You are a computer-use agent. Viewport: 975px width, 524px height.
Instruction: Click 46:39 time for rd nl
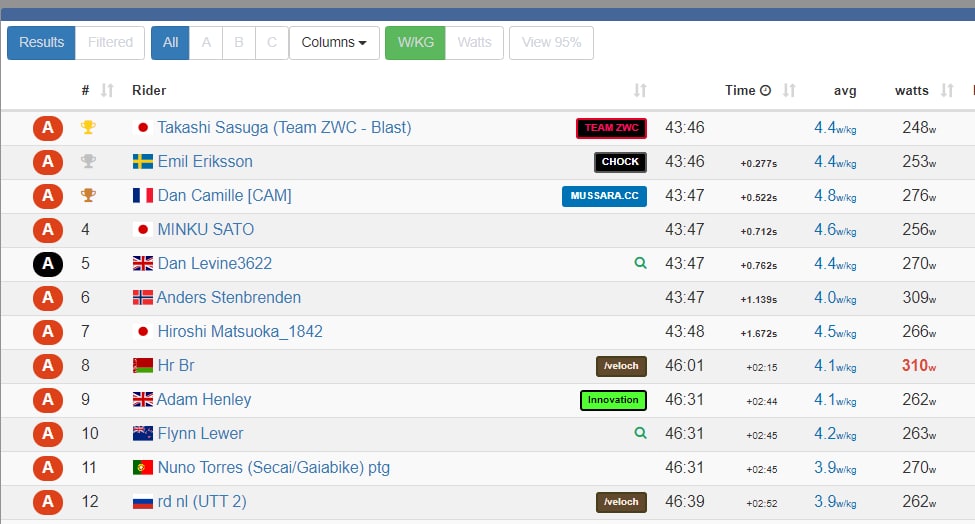point(685,502)
